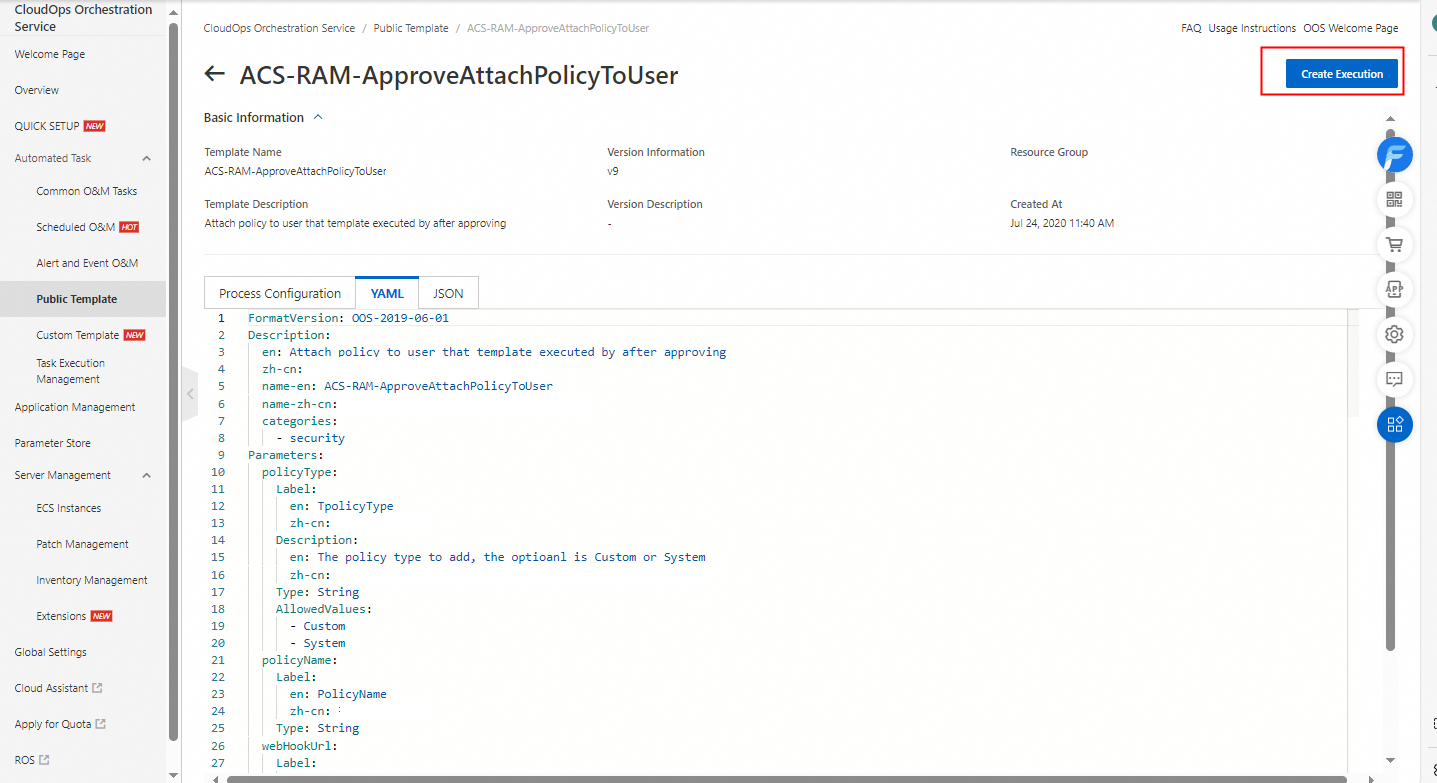Open the feedback chat bubble icon
The width and height of the screenshot is (1437, 783).
point(1395,379)
